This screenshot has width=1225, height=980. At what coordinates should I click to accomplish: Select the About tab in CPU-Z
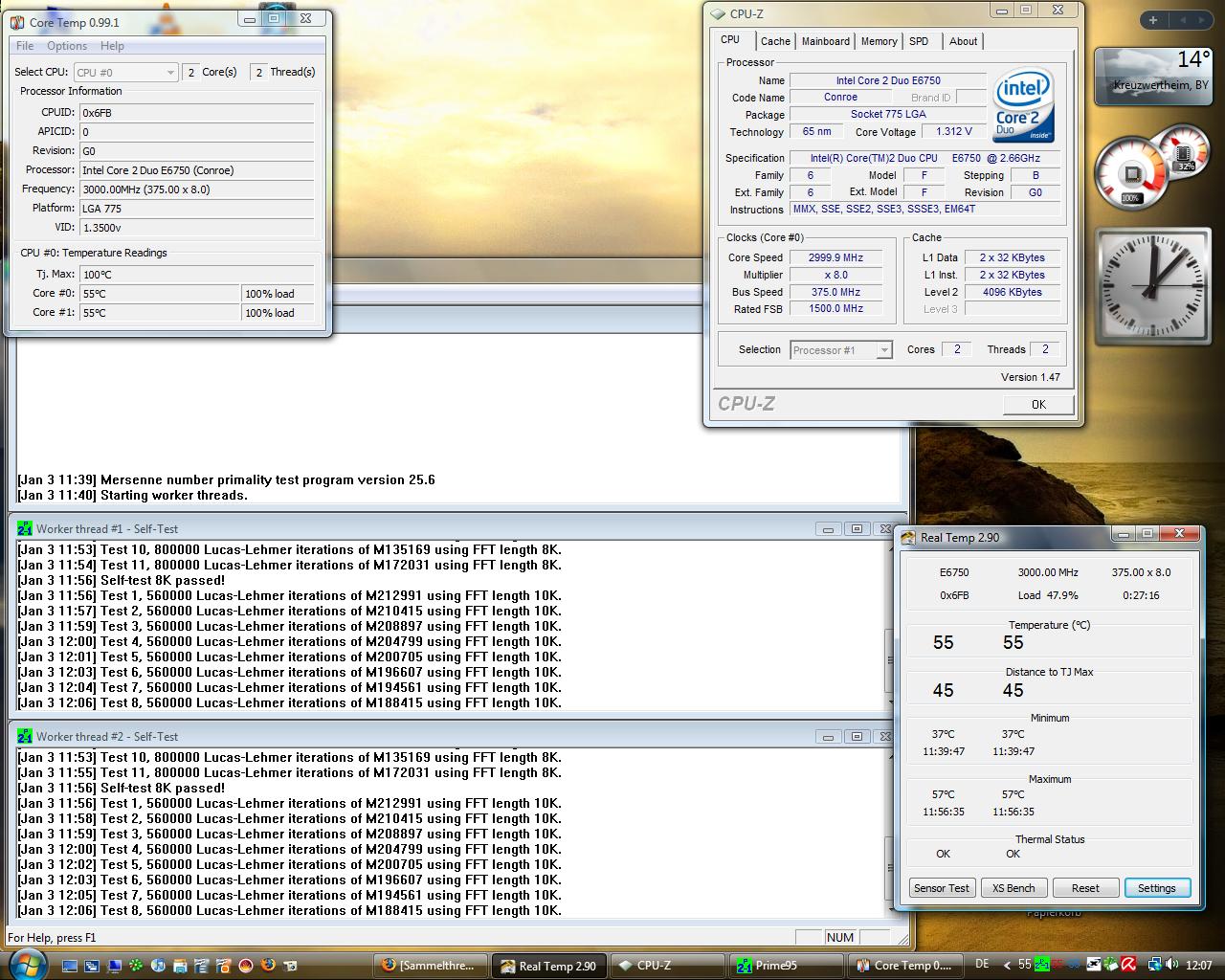[x=963, y=41]
